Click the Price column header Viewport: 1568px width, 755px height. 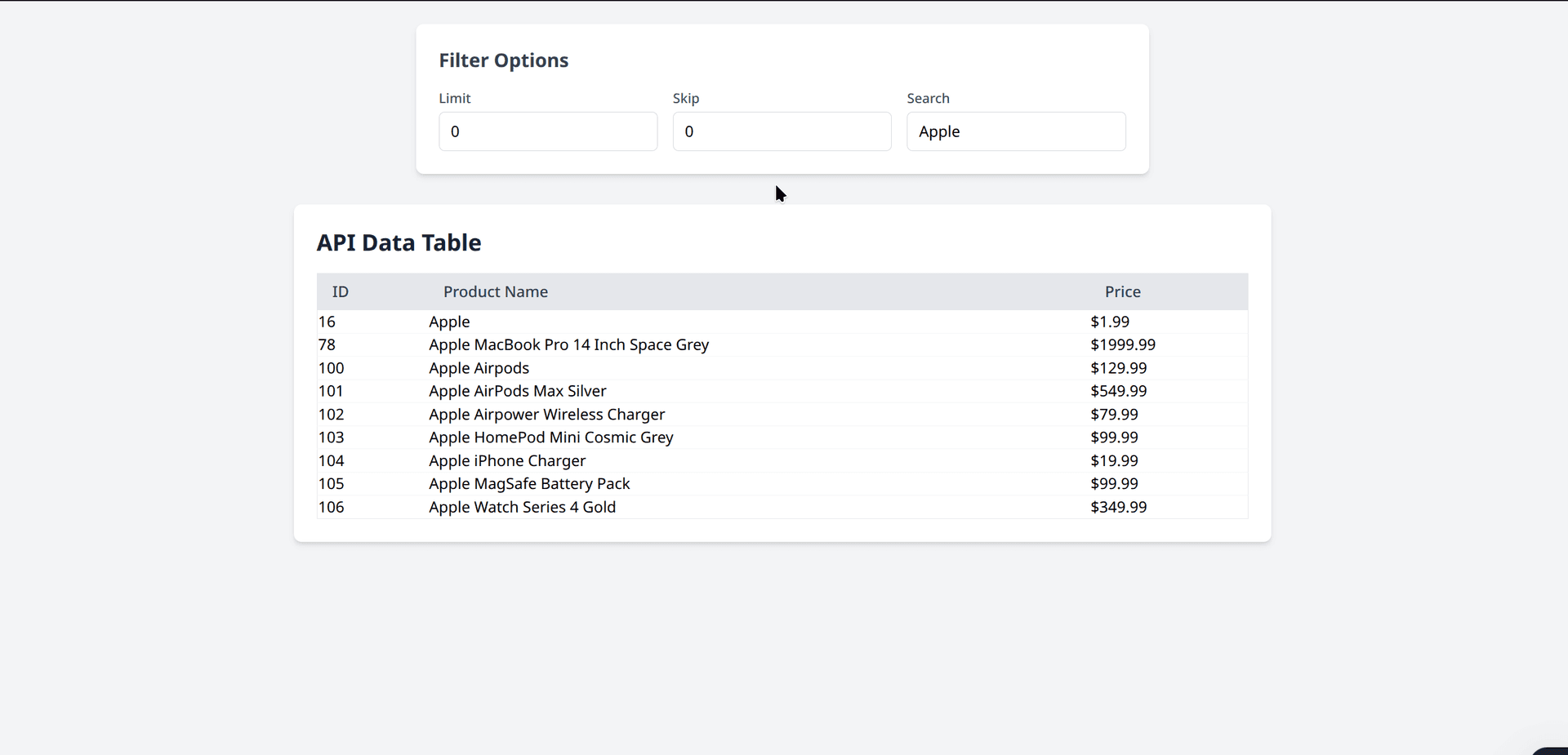pyautogui.click(x=1122, y=291)
